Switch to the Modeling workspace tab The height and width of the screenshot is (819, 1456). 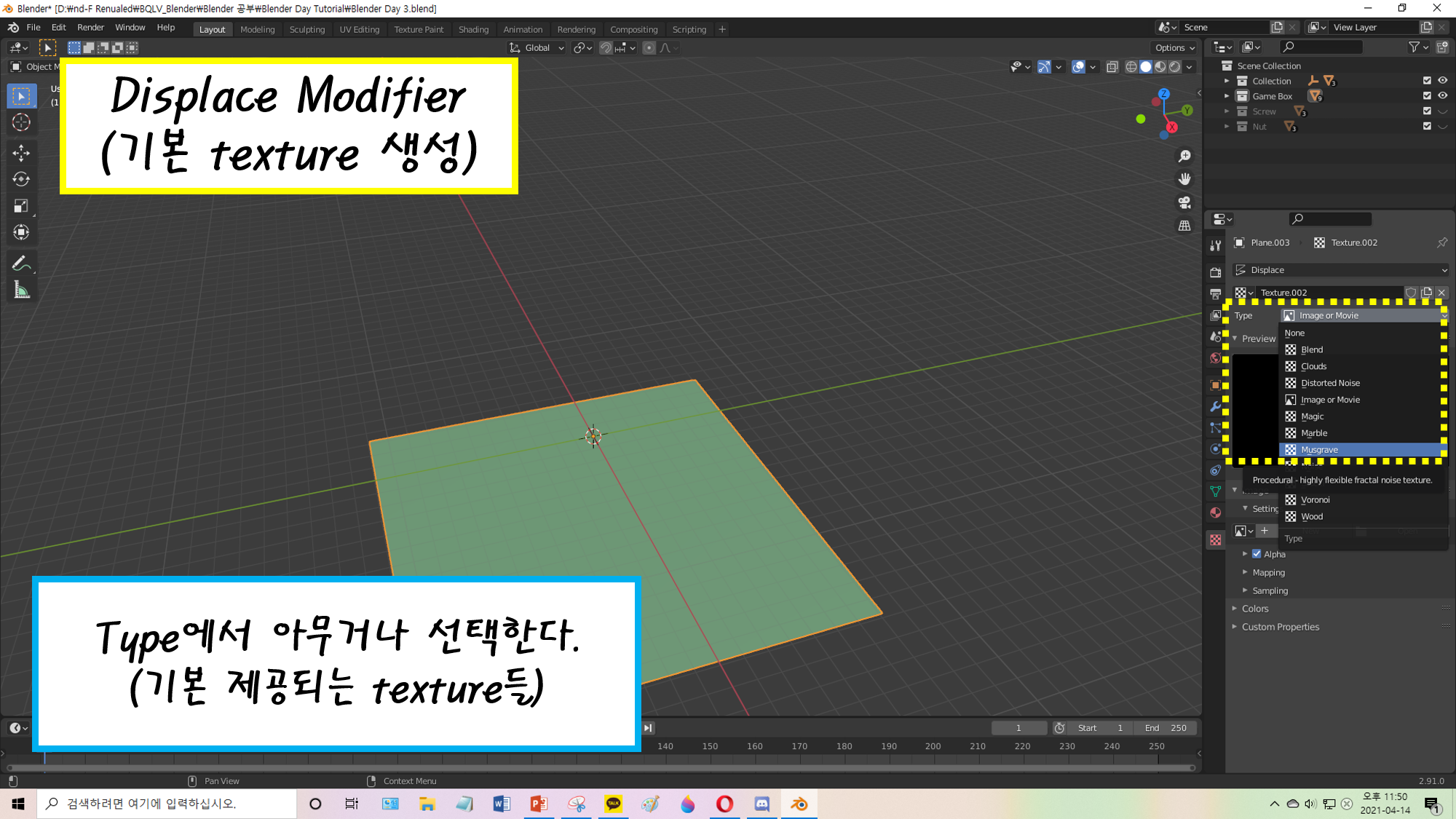point(258,30)
